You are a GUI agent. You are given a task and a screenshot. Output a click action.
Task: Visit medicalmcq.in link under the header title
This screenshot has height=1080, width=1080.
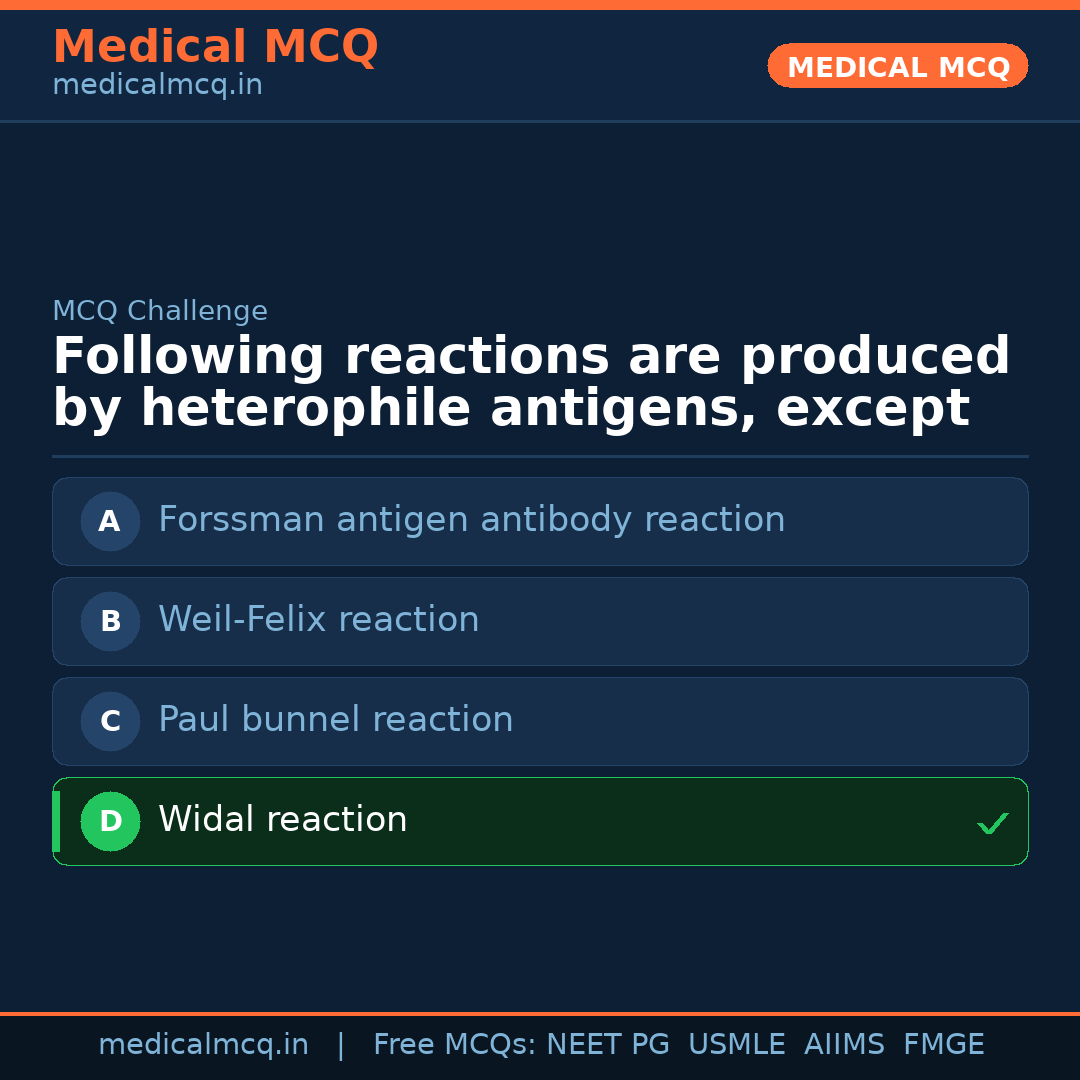[x=157, y=86]
